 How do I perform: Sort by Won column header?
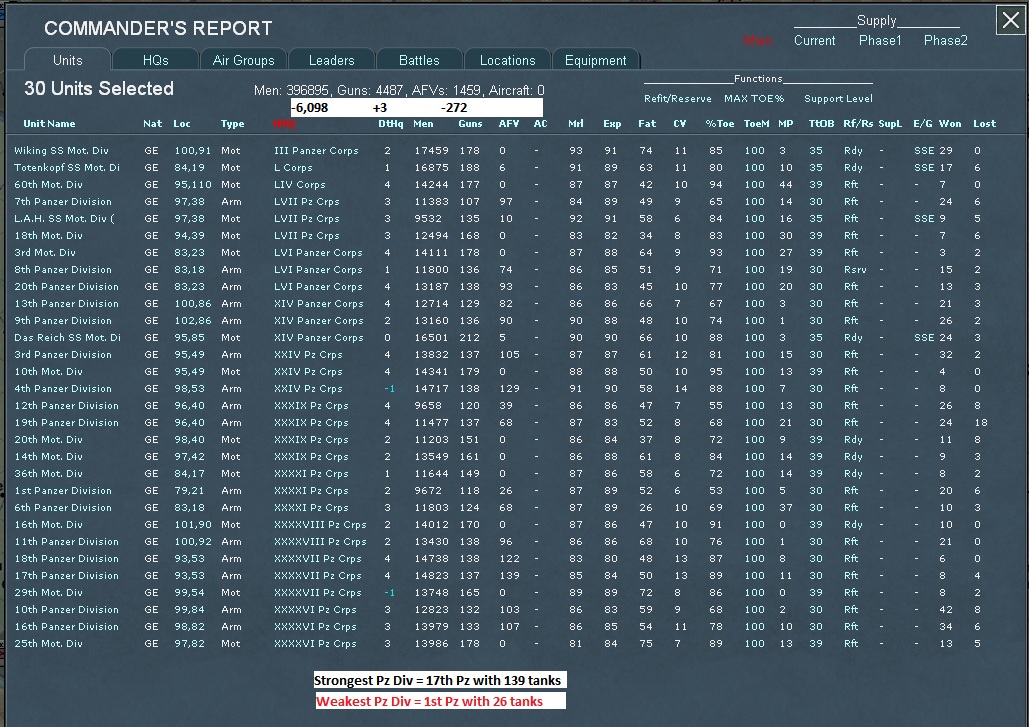point(950,123)
